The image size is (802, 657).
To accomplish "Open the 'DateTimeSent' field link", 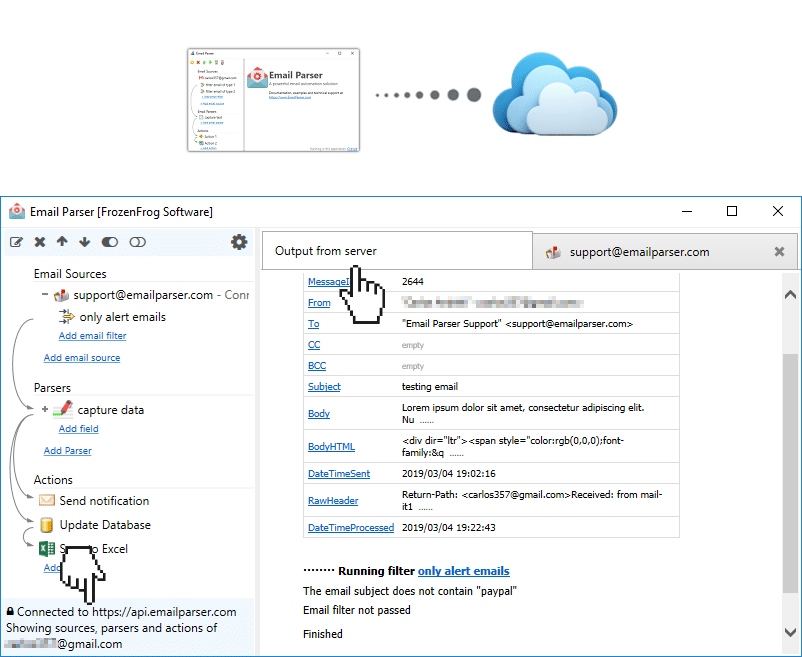I will click(339, 473).
